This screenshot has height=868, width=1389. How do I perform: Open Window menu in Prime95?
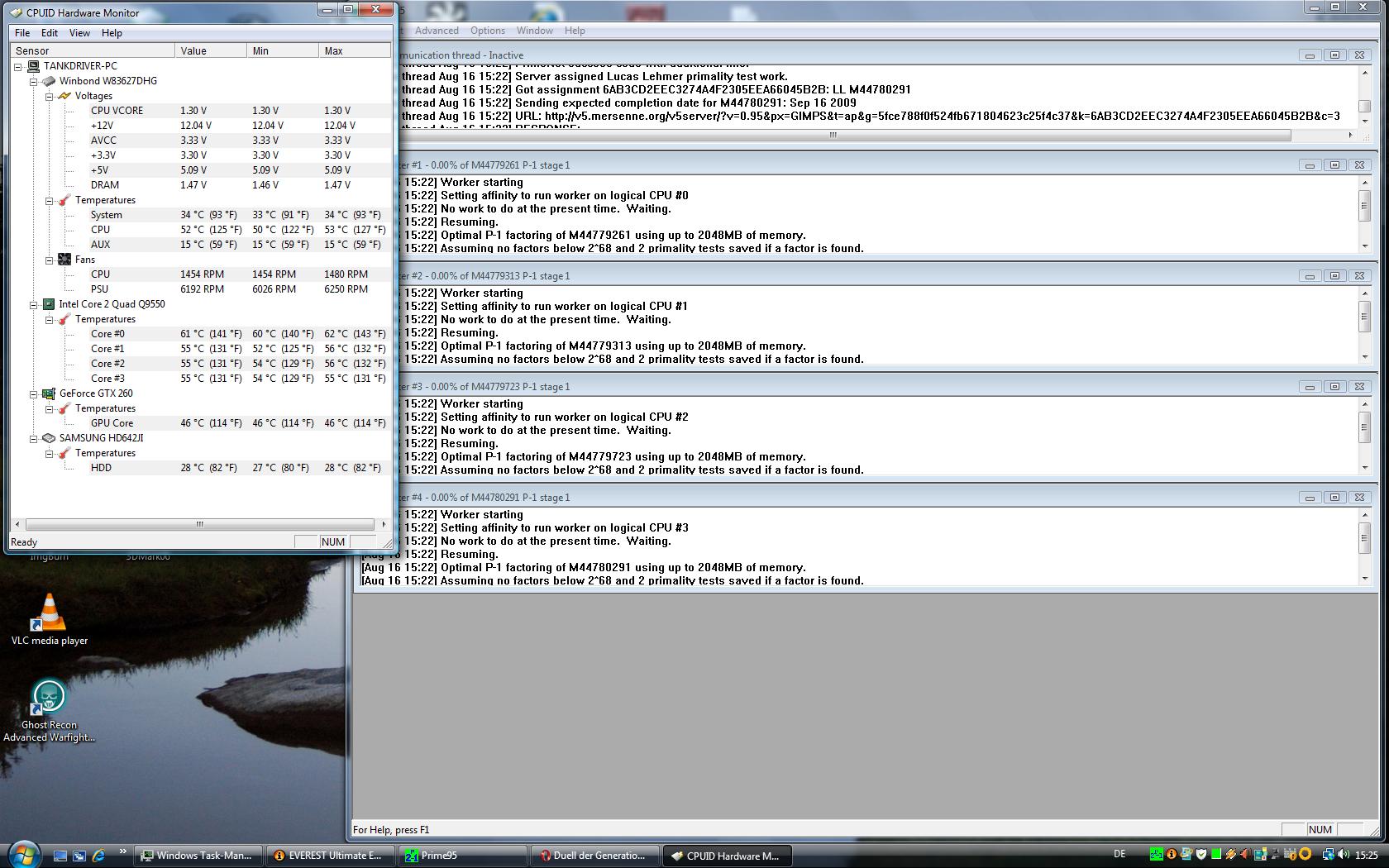pyautogui.click(x=535, y=31)
